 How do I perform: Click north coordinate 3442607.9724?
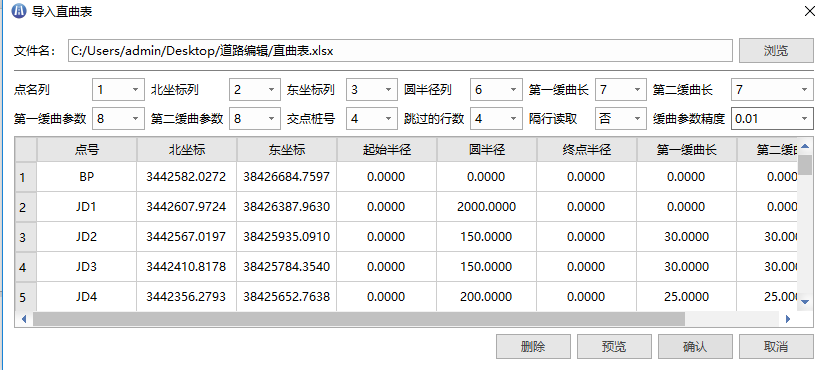[x=187, y=207]
